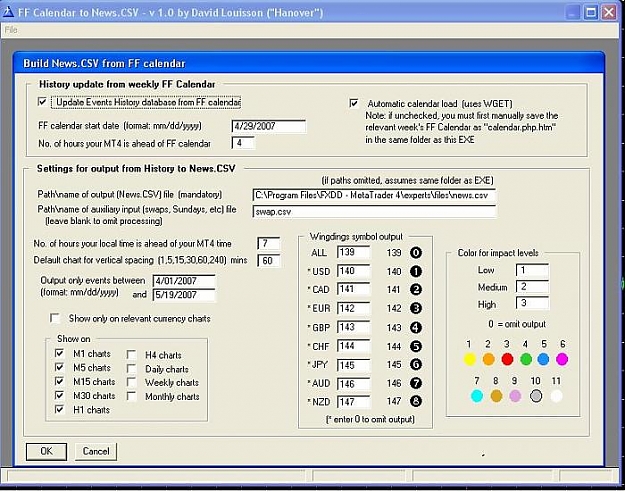Pick the cyan color swatch number 7
Screen dimensions: 625x492
tap(477, 396)
